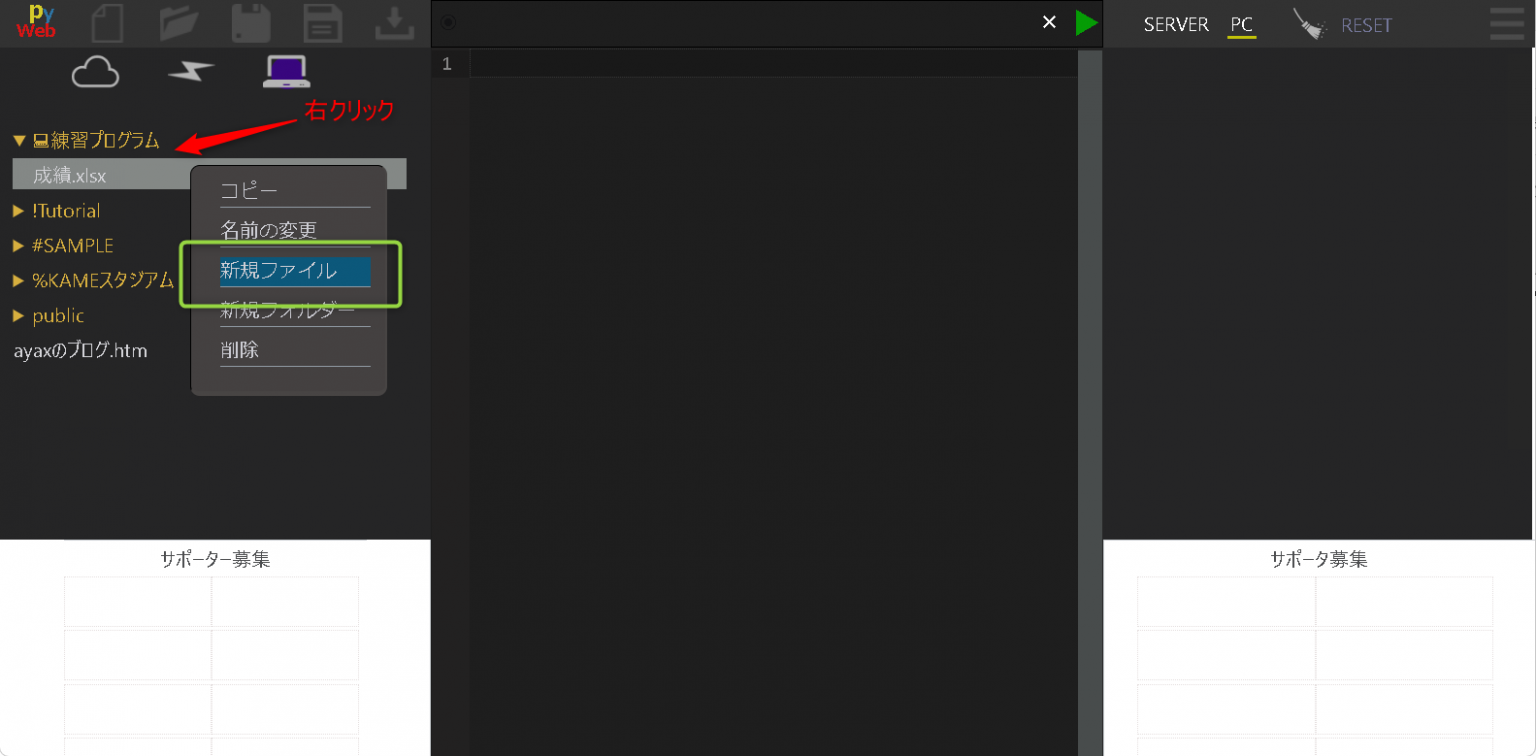Viewport: 1536px width, 756px height.
Task: Switch output to PC mode
Action: tap(1241, 25)
